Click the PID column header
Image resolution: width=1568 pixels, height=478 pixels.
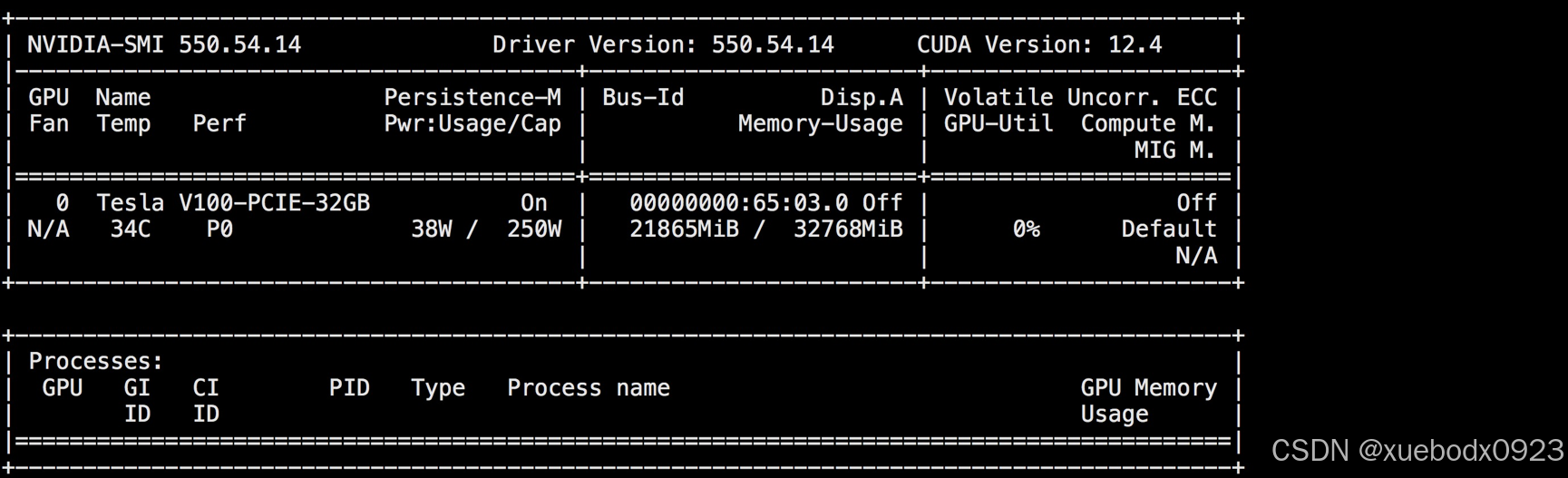point(349,387)
